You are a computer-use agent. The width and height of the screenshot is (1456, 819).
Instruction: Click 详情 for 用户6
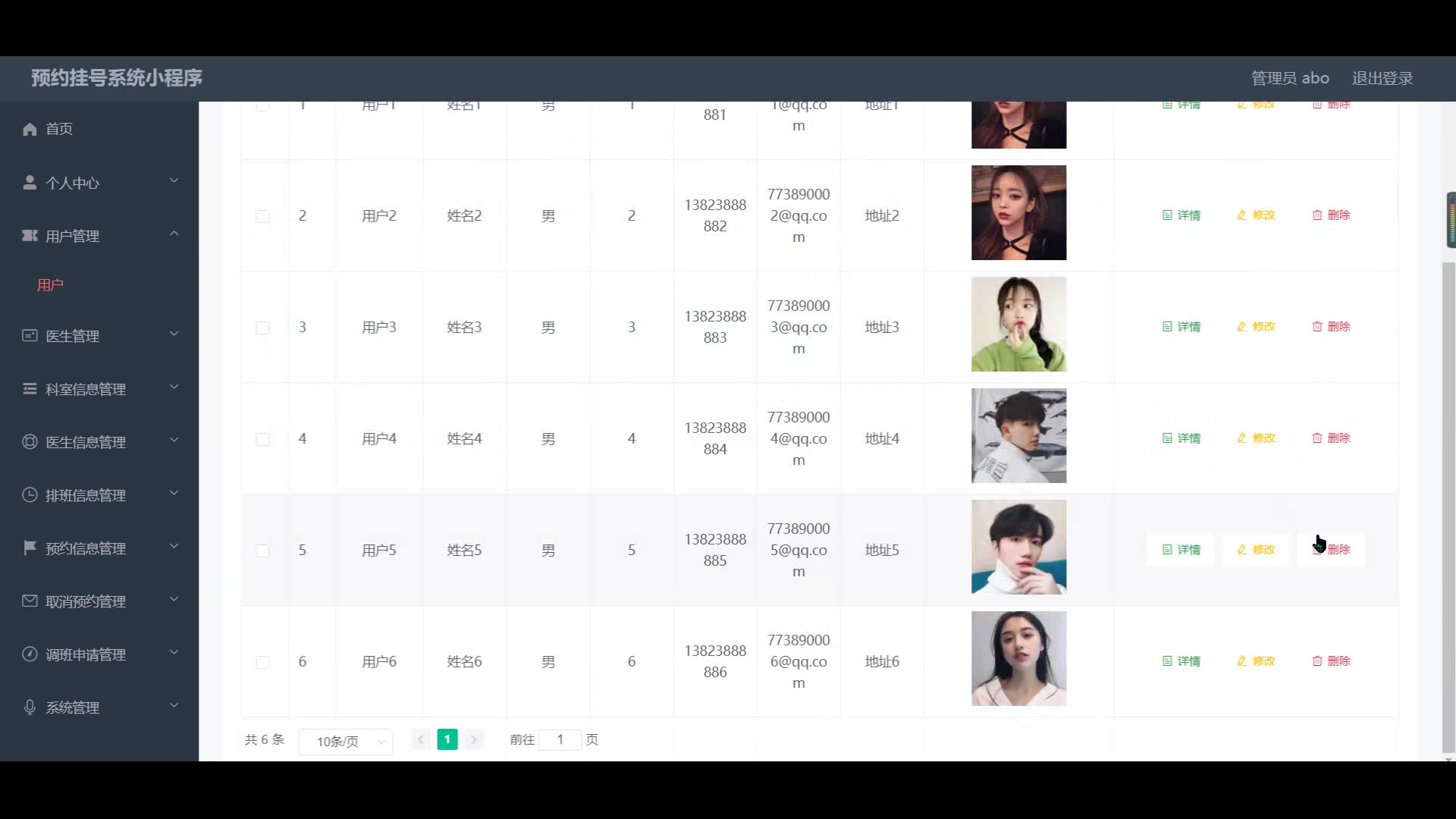click(x=1181, y=661)
